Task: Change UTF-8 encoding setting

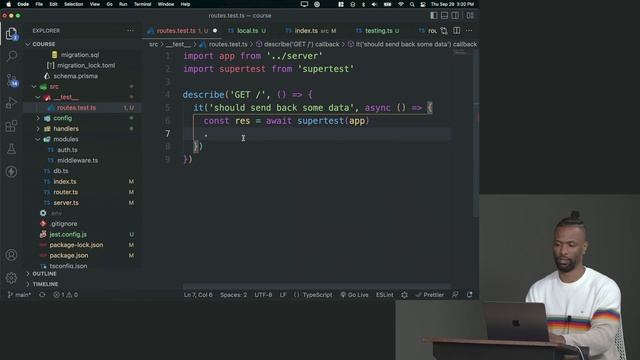Action: pyautogui.click(x=263, y=295)
